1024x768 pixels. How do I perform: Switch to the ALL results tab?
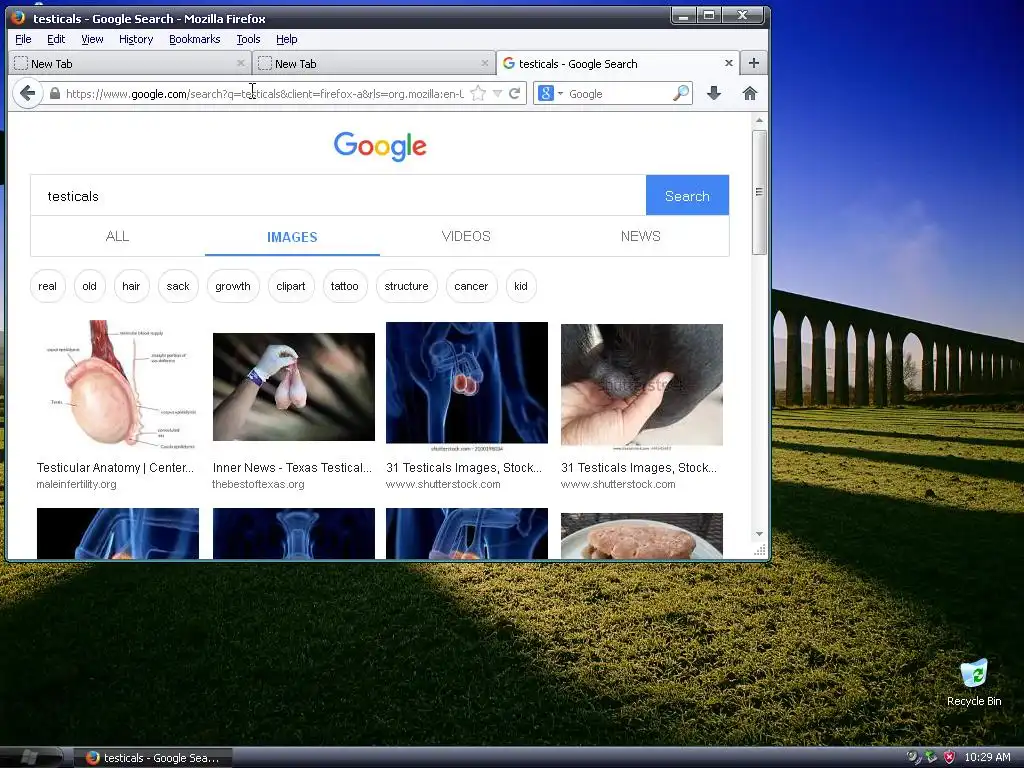pyautogui.click(x=118, y=236)
